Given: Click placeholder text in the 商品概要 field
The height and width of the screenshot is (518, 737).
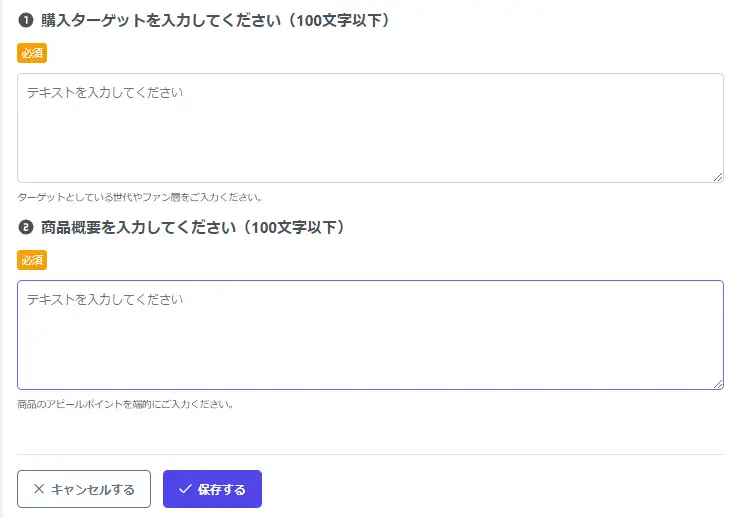Looking at the screenshot, I should [x=105, y=299].
